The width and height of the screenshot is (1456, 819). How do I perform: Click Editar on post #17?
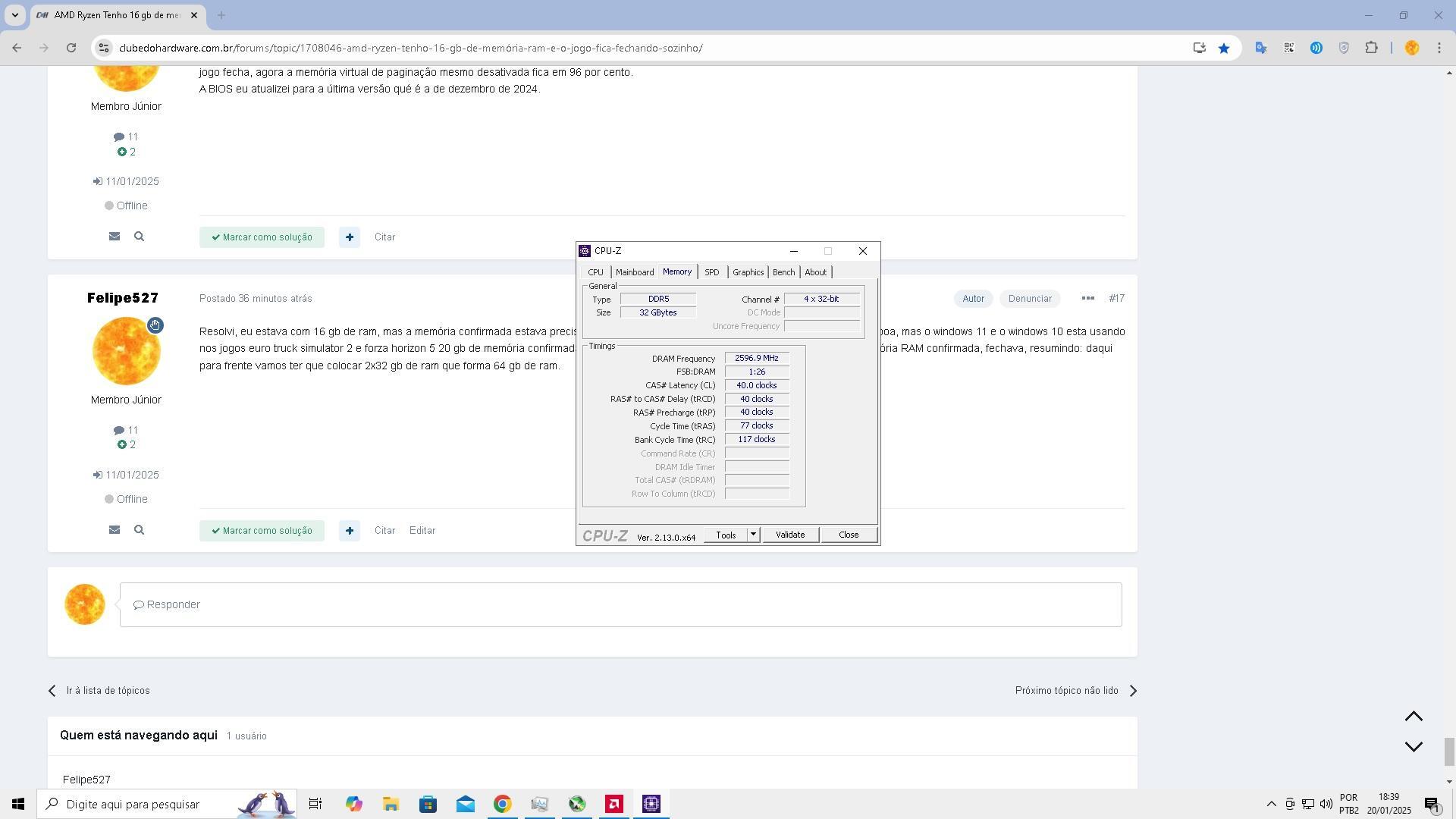422,531
